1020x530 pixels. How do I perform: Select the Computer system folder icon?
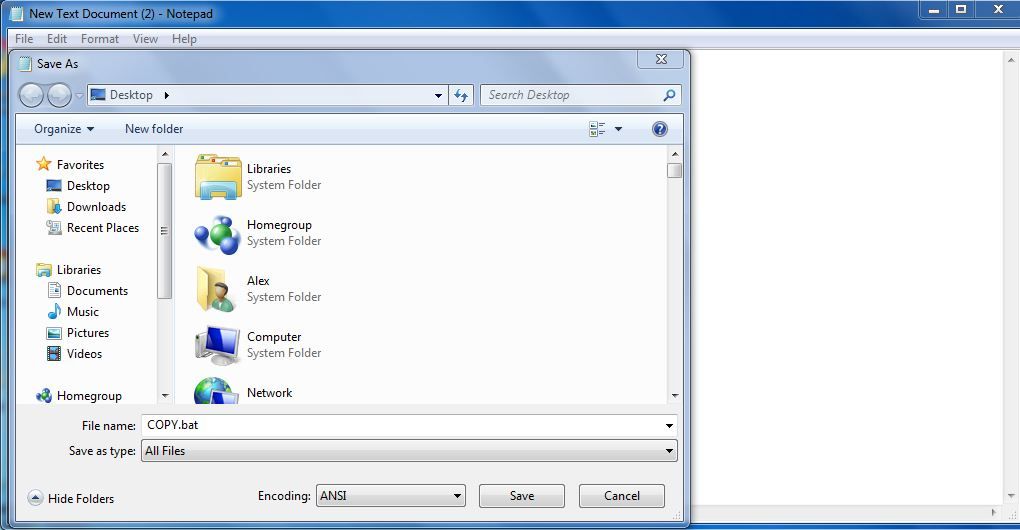(x=218, y=345)
